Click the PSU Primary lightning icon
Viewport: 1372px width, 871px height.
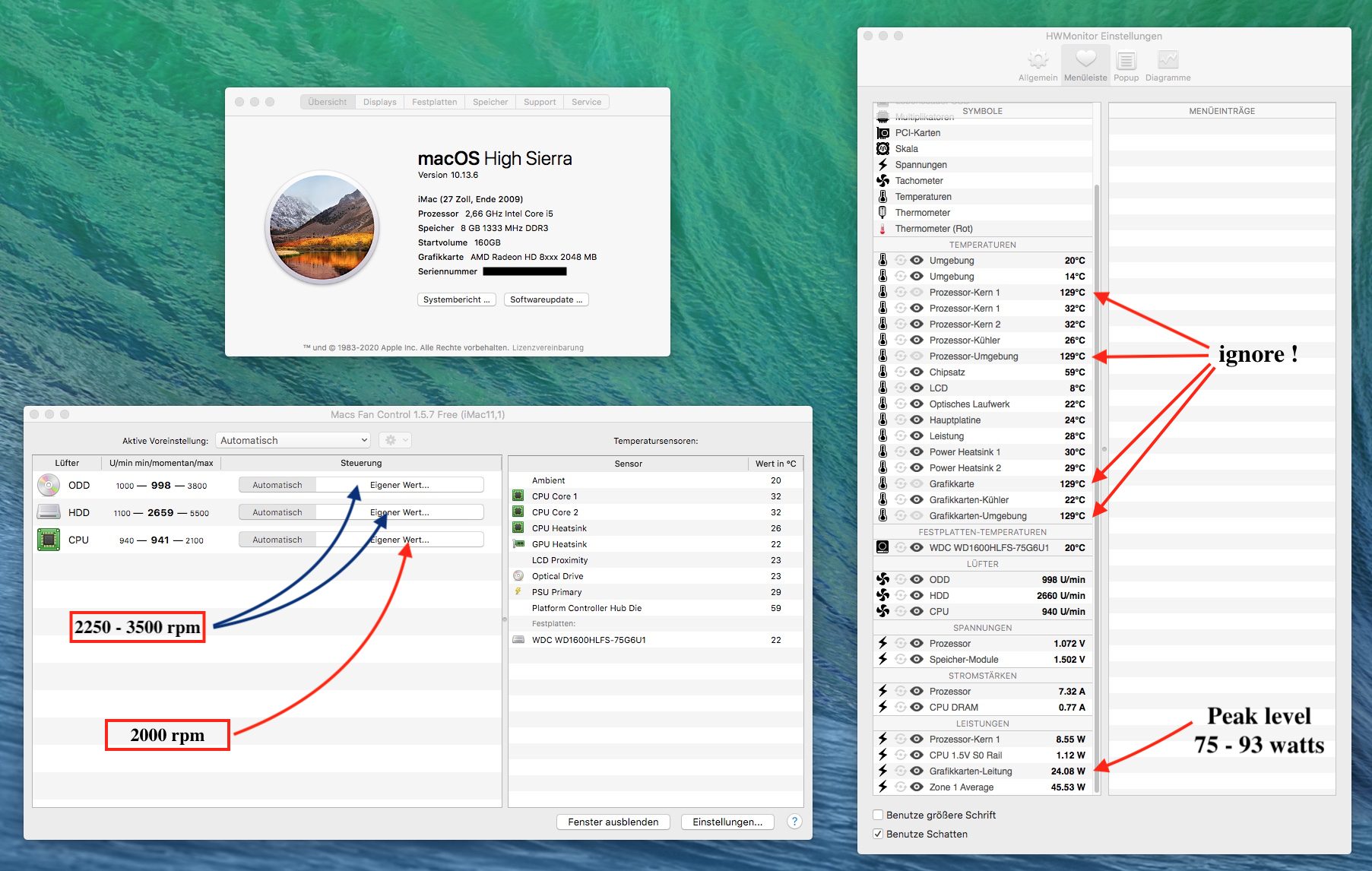[518, 591]
